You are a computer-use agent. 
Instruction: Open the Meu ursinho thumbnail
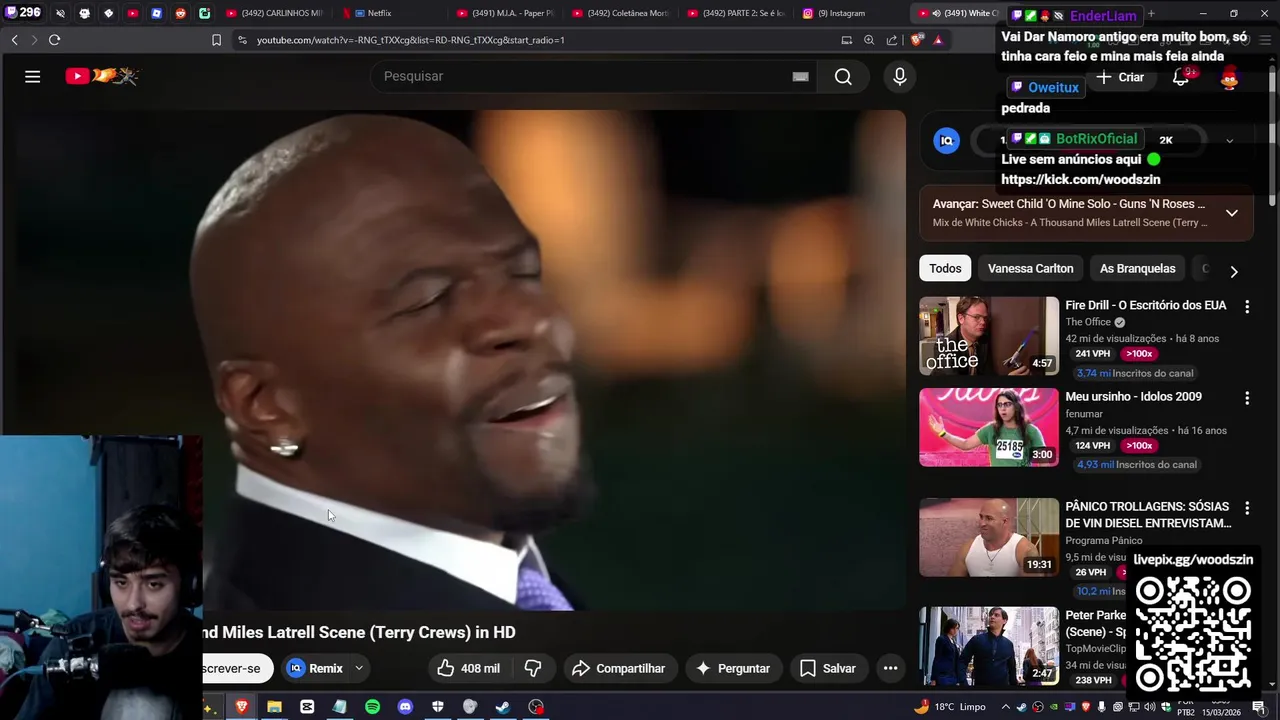[988, 427]
